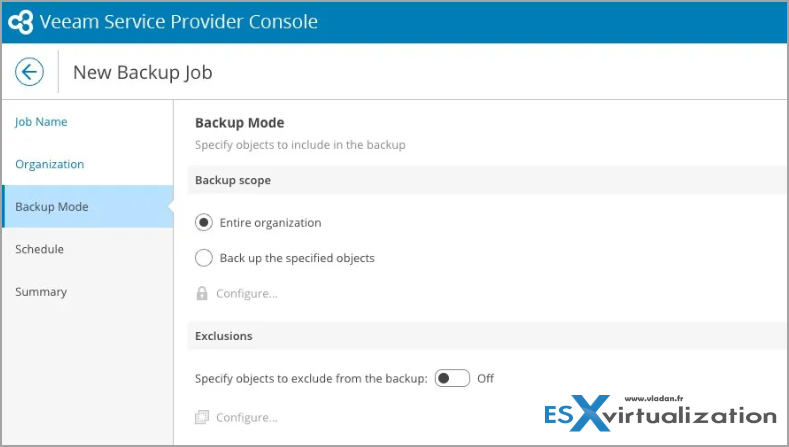789x447 pixels.
Task: Click Configure under Backup scope
Action: coord(247,293)
